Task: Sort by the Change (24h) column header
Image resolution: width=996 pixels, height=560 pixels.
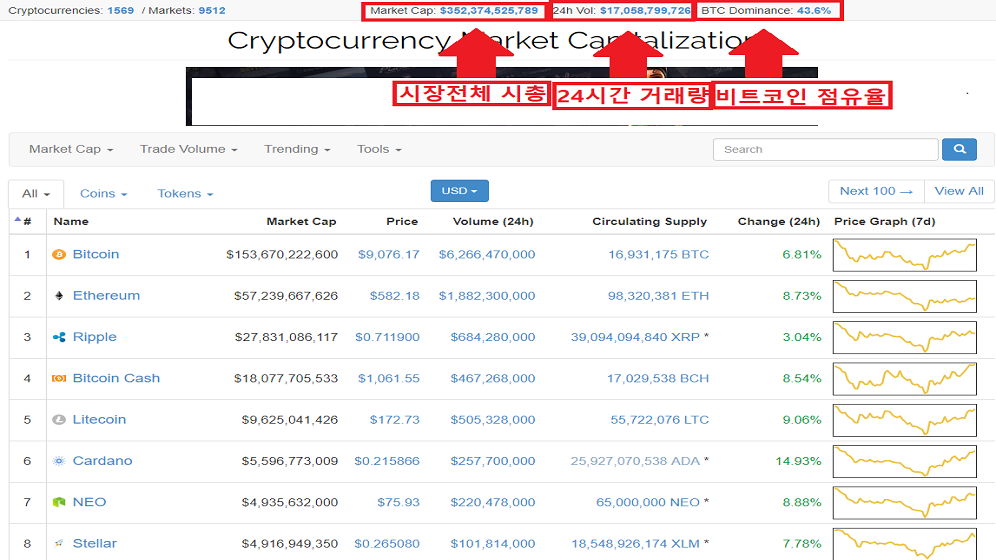Action: (778, 222)
